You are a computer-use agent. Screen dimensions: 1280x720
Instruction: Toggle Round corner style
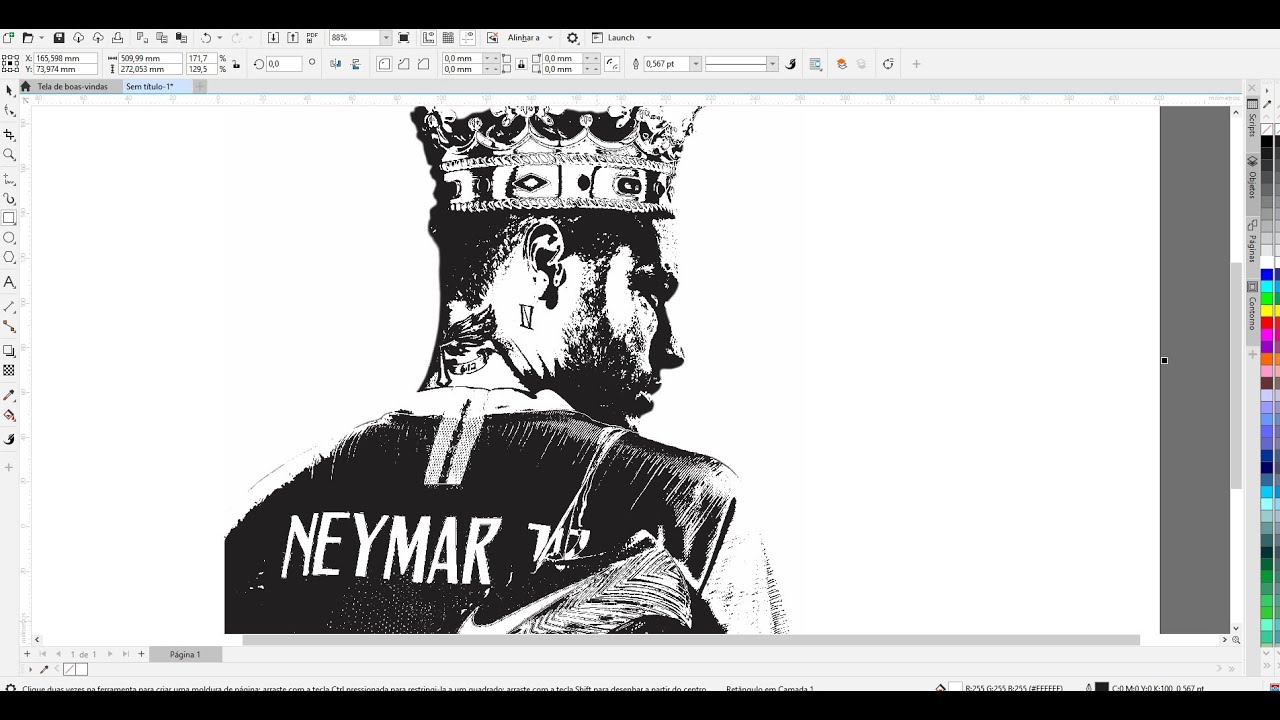coord(384,64)
